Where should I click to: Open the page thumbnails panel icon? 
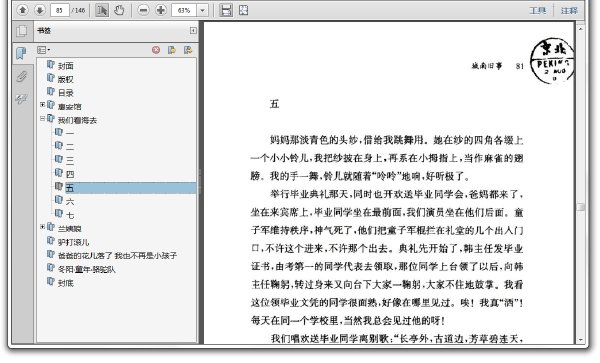(22, 31)
